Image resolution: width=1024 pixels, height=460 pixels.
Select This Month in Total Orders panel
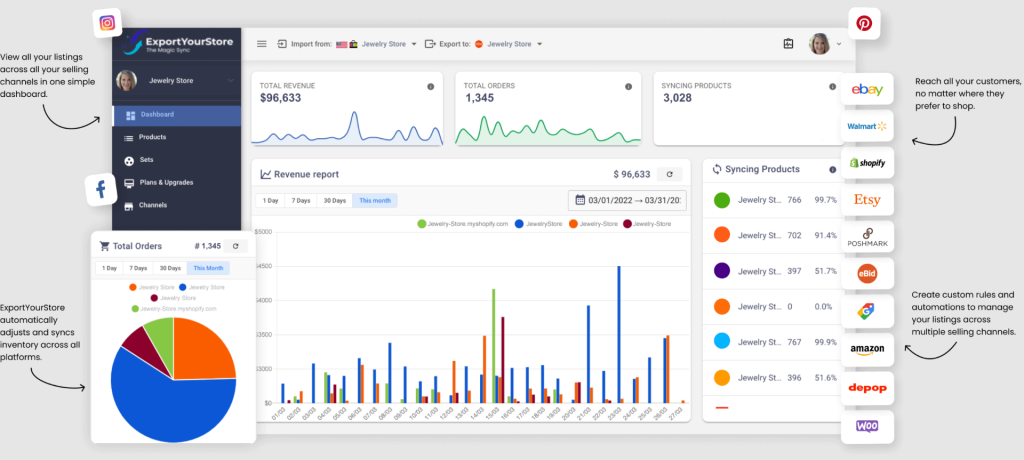point(208,268)
